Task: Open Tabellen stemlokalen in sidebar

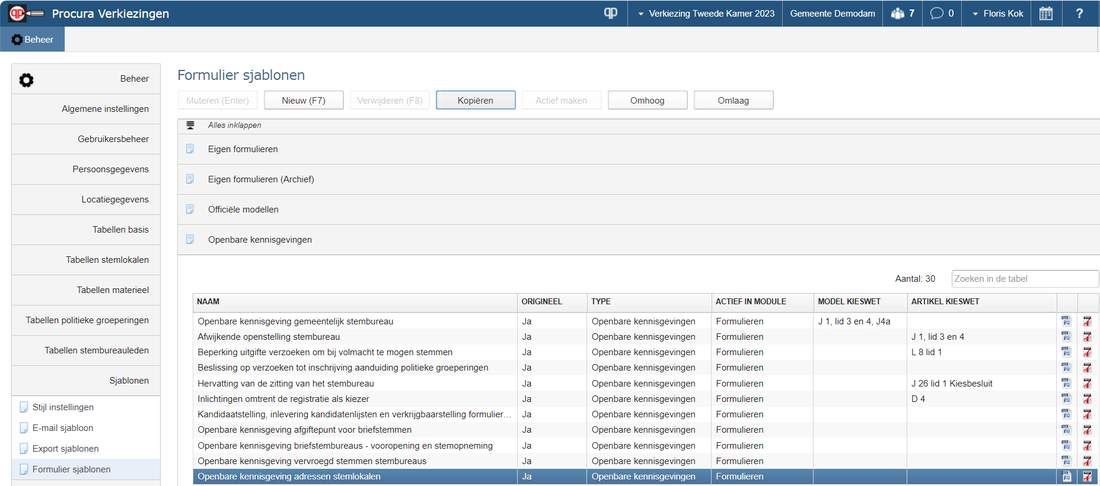Action: point(86,259)
